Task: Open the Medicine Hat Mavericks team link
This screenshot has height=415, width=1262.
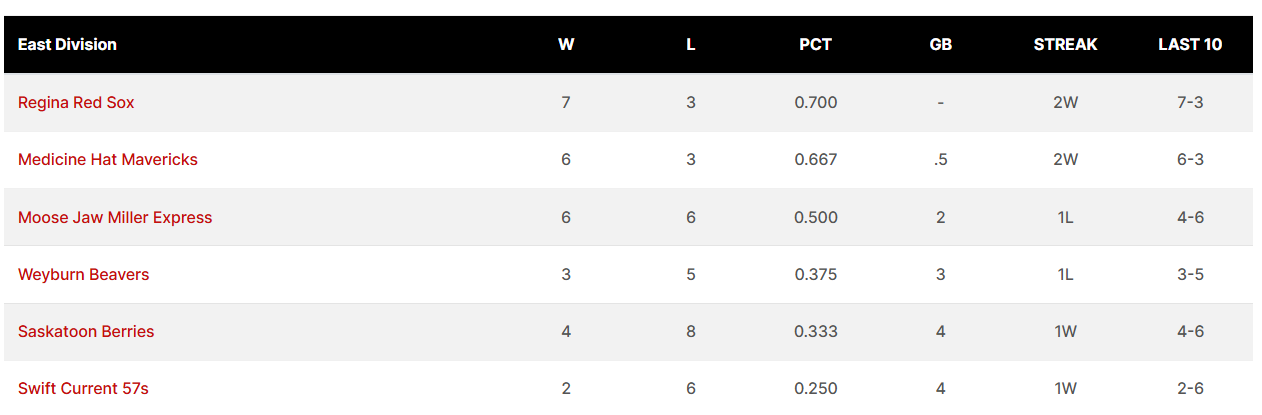Action: [108, 159]
